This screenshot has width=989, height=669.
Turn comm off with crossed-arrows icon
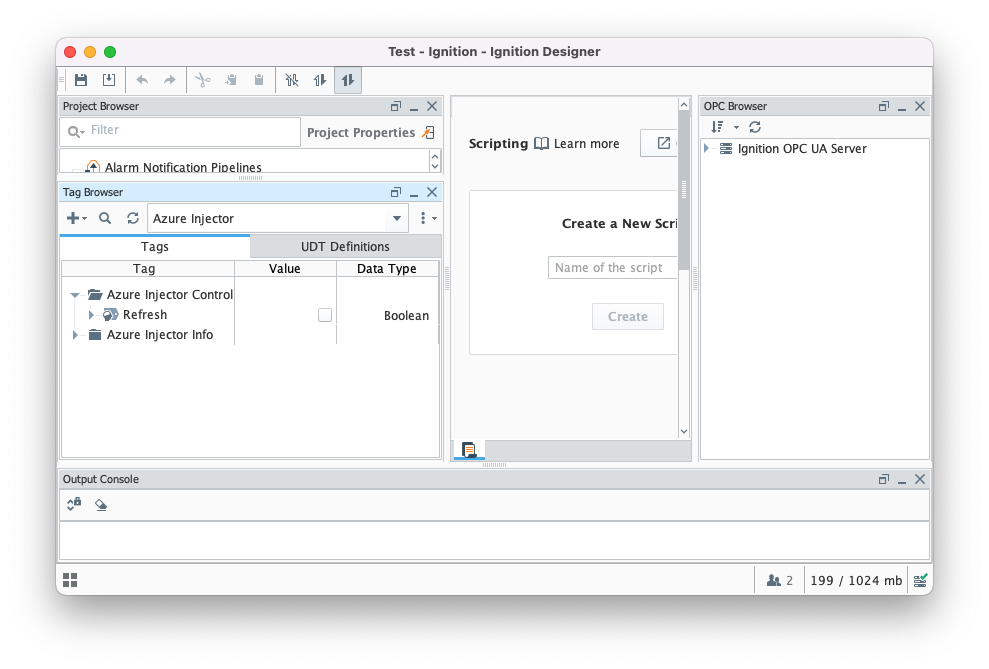tap(292, 80)
